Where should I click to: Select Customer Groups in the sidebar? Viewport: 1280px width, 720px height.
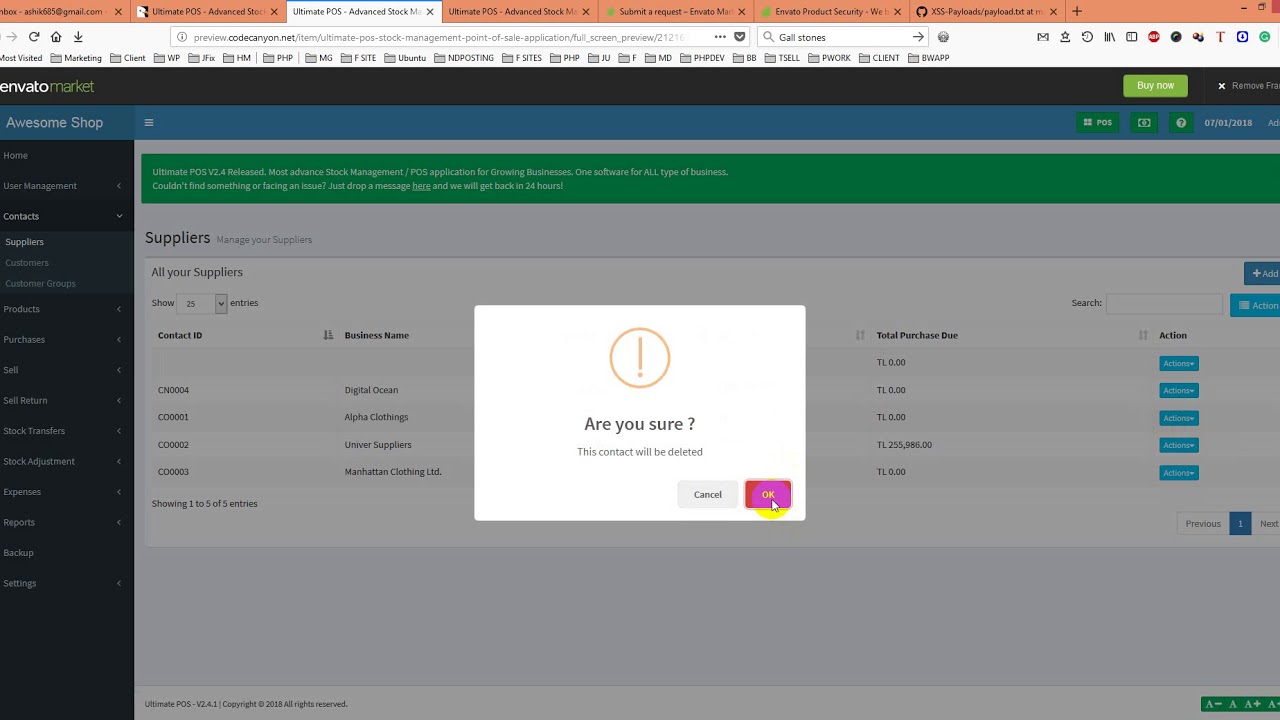pyautogui.click(x=40, y=284)
